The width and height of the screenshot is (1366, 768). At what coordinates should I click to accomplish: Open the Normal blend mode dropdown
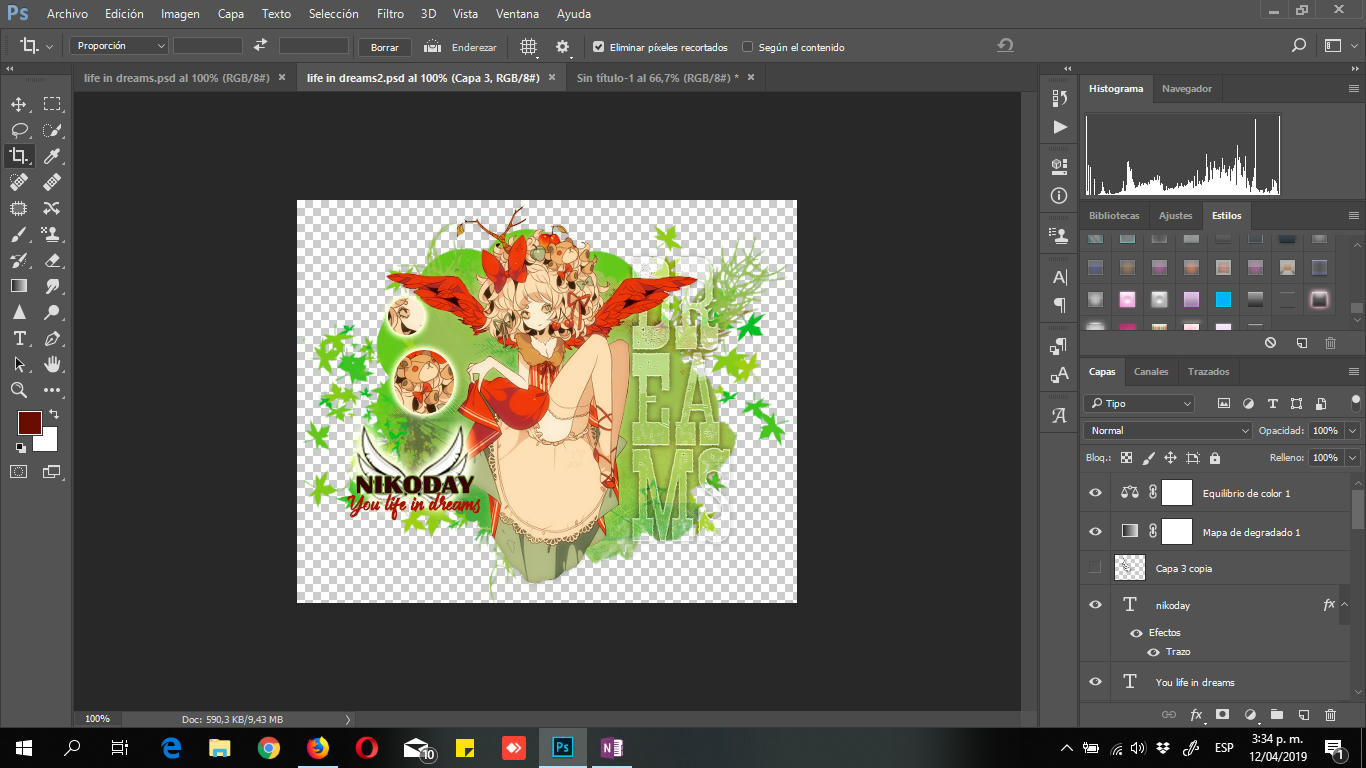(1167, 430)
